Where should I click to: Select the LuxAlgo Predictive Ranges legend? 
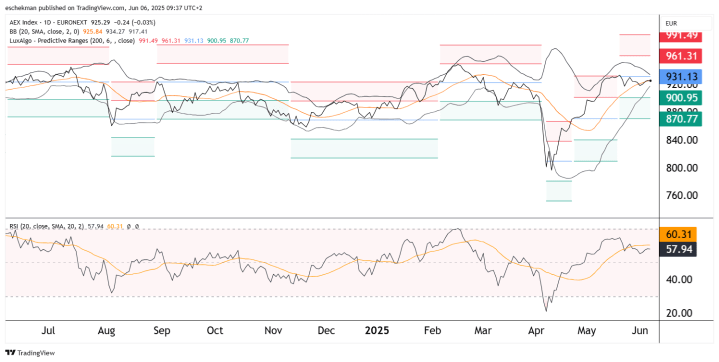tap(72, 41)
